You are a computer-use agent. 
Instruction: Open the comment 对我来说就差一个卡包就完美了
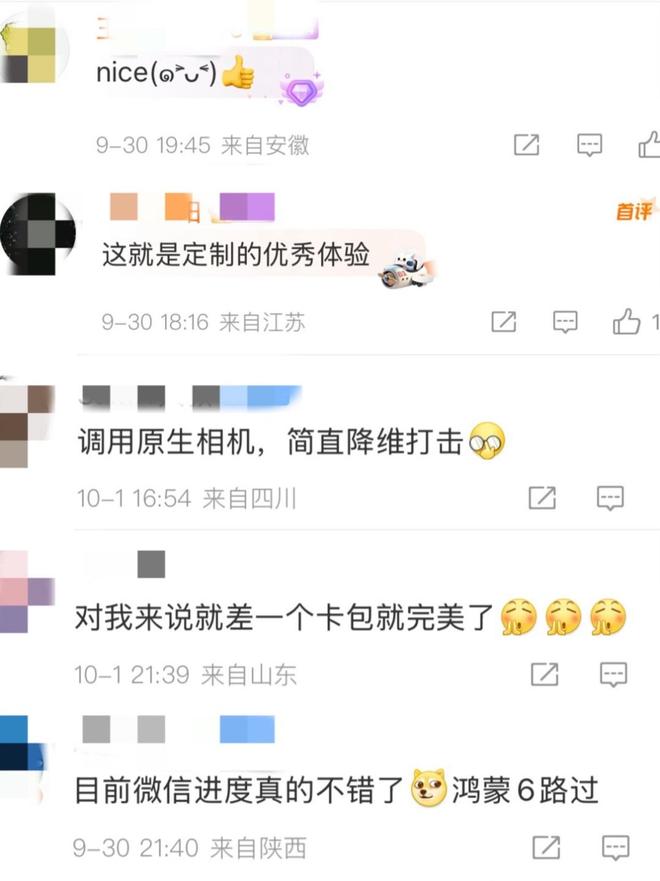[x=284, y=617]
